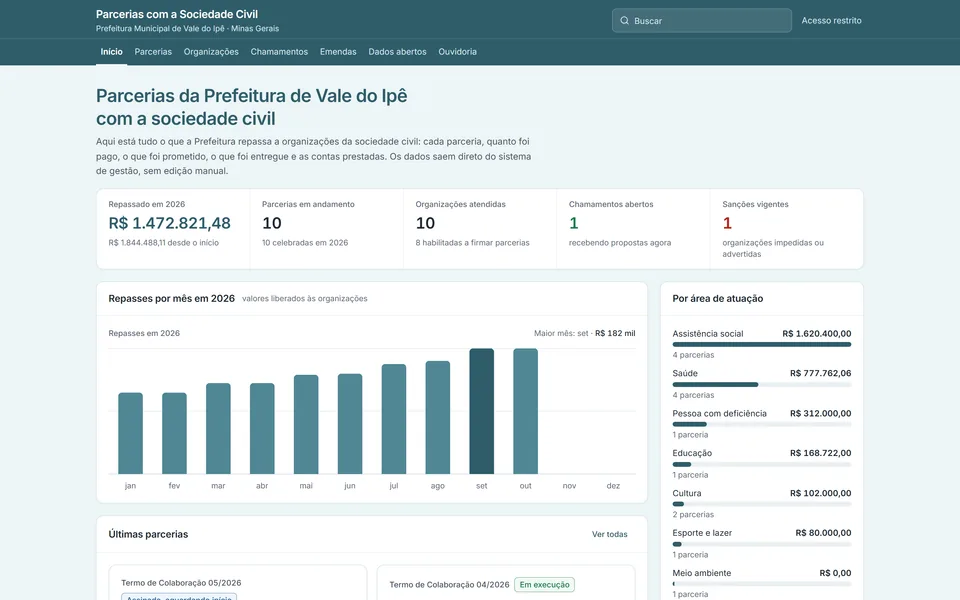Select the set bar in the monthly chart
This screenshot has width=960, height=600.
pos(482,411)
